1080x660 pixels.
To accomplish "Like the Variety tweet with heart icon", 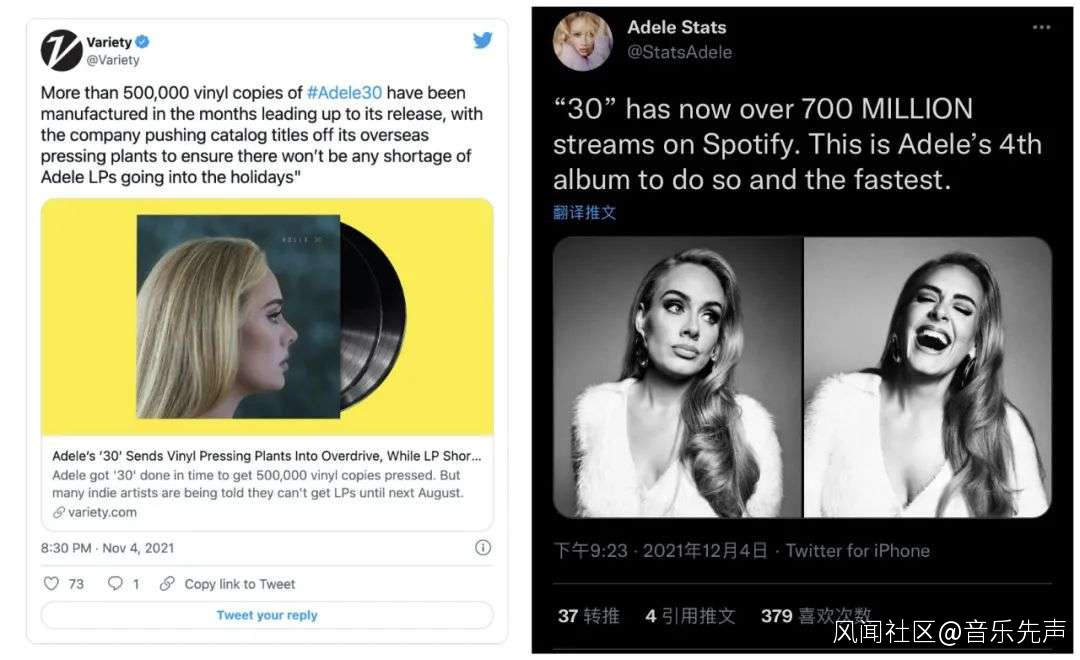I will pyautogui.click(x=52, y=583).
